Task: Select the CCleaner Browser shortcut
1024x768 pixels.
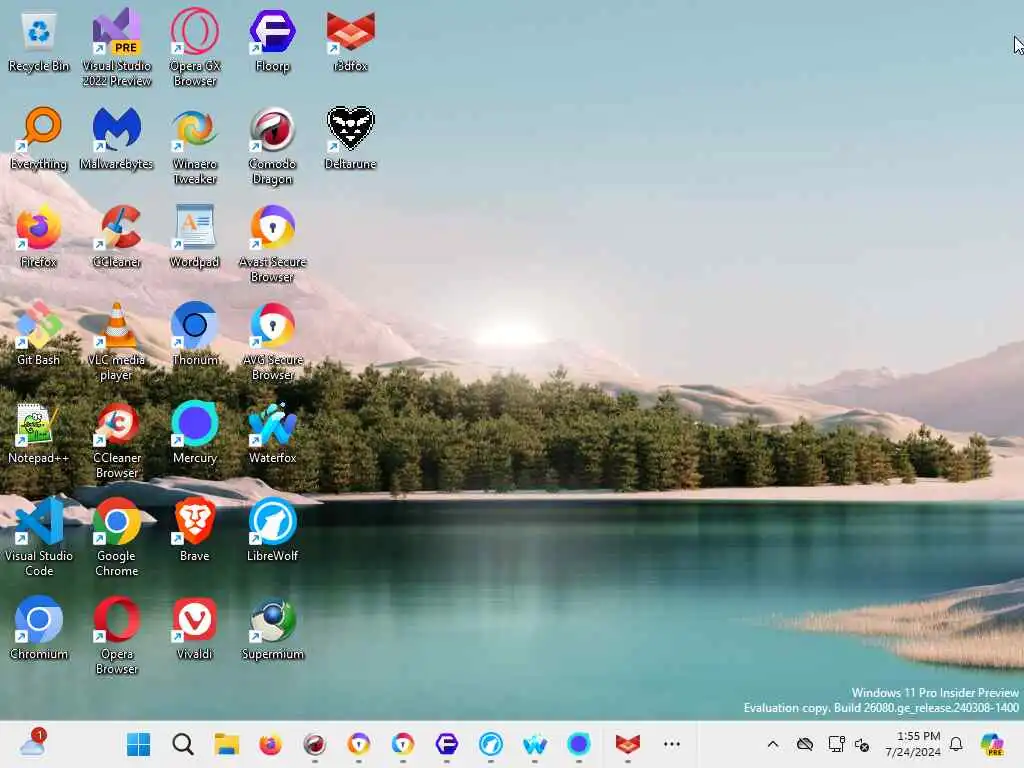Action: pyautogui.click(x=116, y=441)
